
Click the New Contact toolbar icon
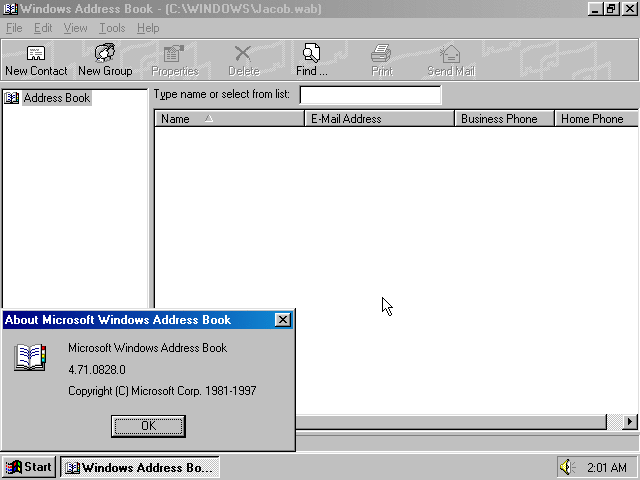tap(36, 60)
